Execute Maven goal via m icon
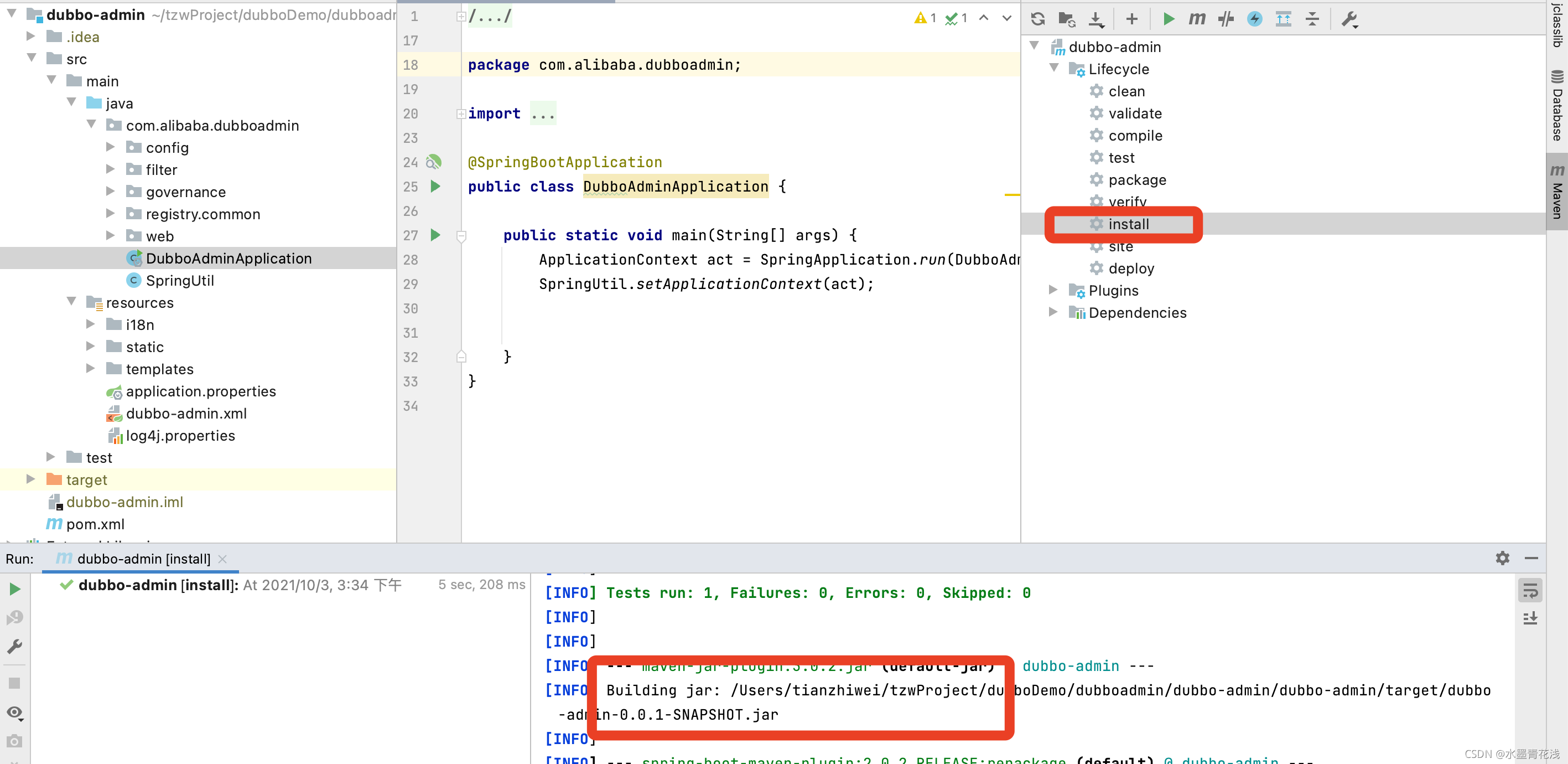This screenshot has height=764, width=1568. pos(1197,19)
